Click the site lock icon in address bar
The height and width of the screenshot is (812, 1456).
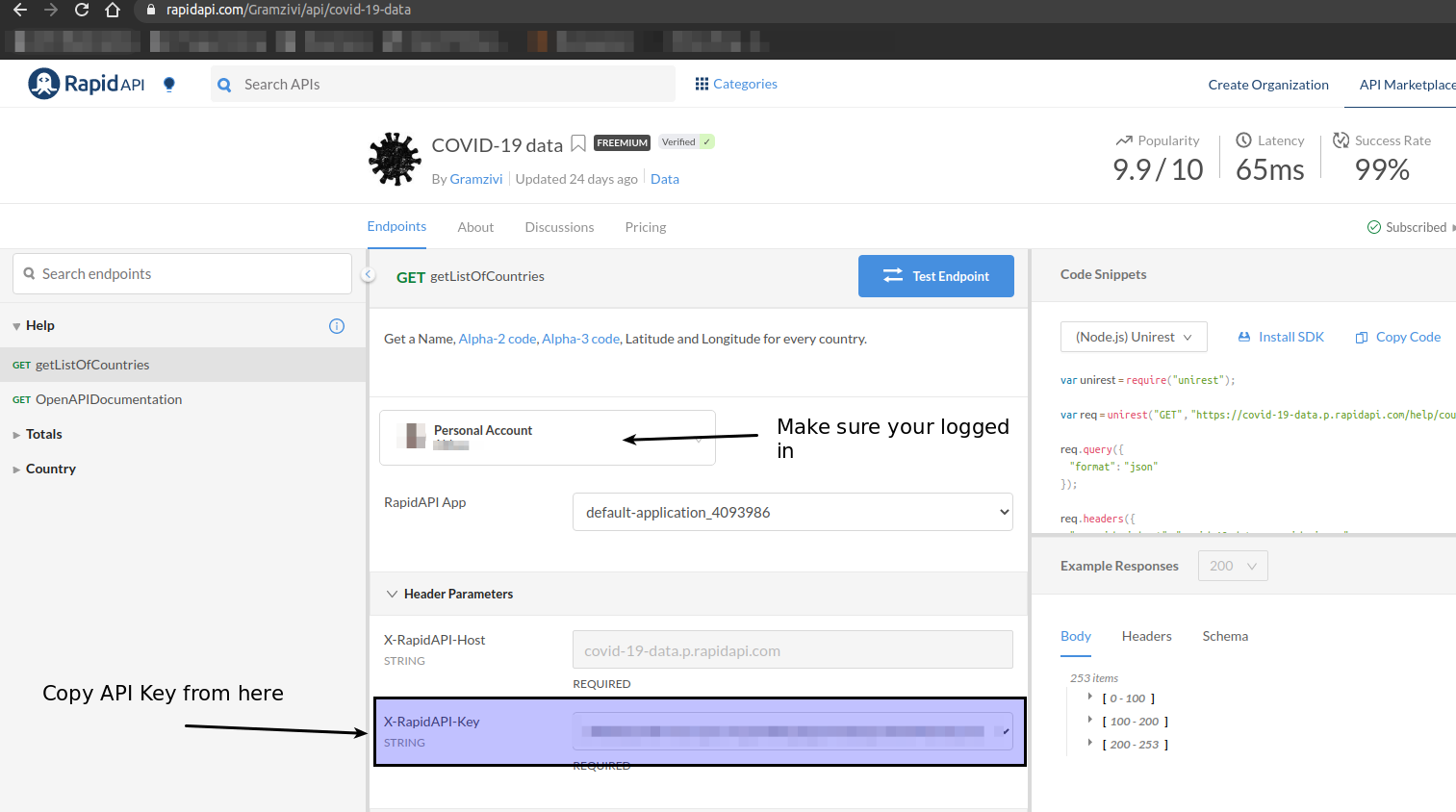(x=150, y=10)
